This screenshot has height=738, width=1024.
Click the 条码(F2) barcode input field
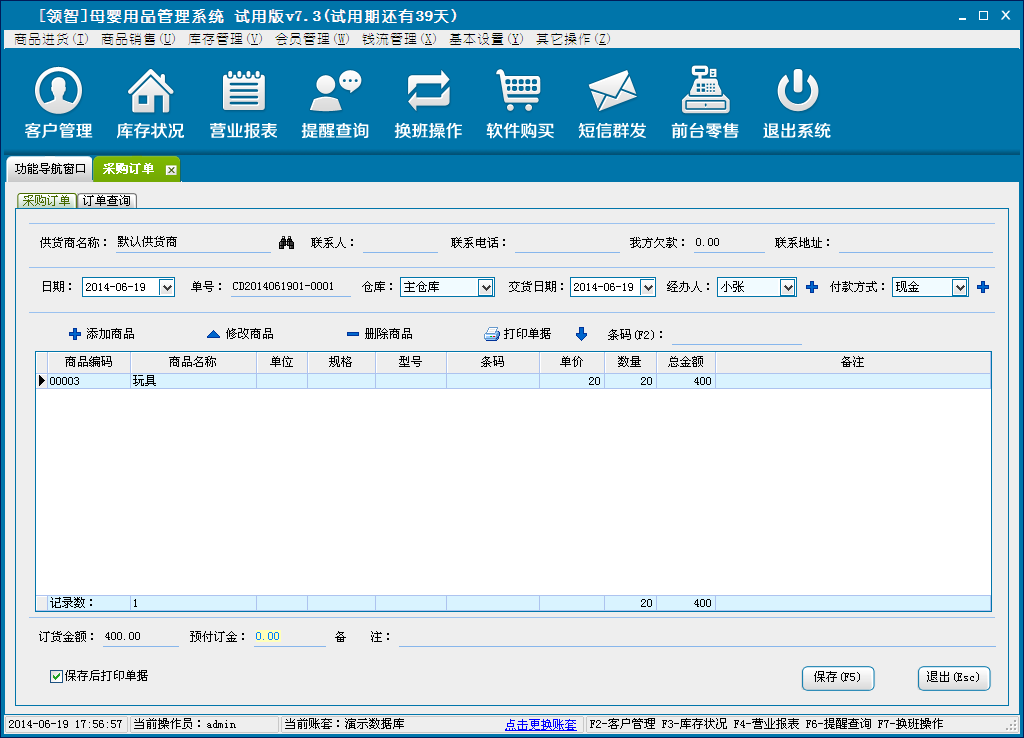[736, 335]
